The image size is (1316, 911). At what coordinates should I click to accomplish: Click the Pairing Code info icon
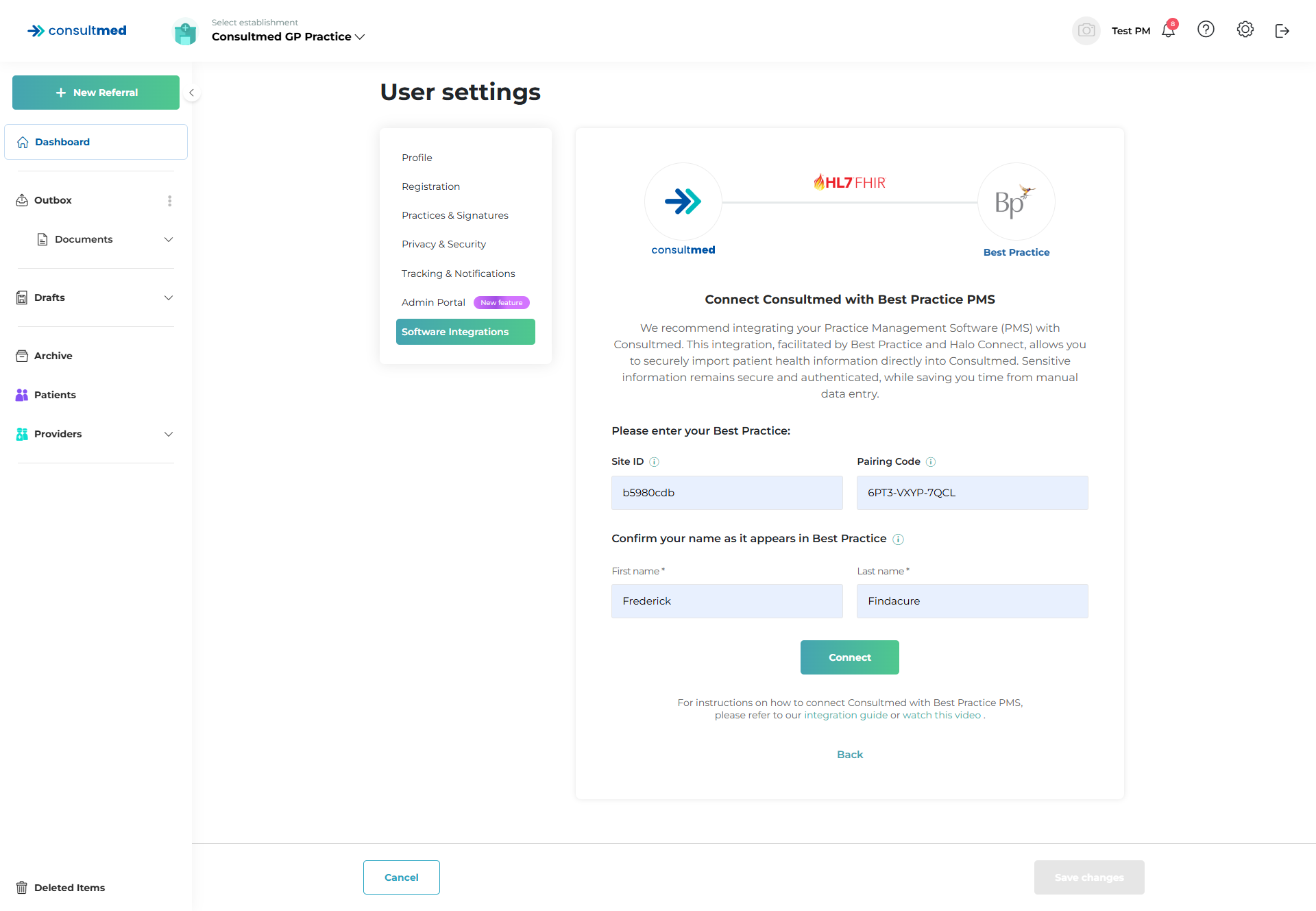pos(931,462)
